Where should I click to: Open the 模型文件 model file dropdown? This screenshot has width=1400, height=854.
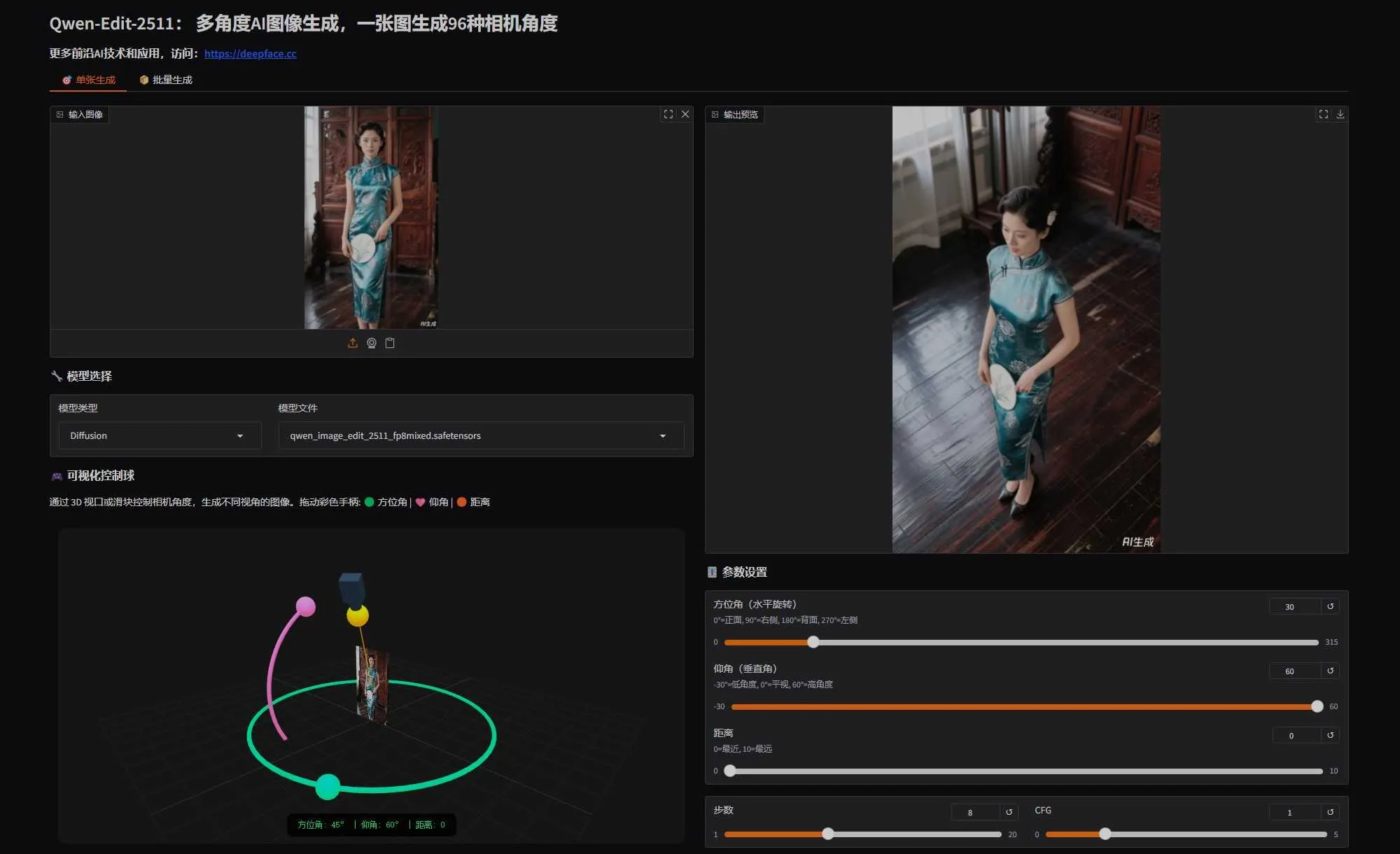[x=480, y=435]
